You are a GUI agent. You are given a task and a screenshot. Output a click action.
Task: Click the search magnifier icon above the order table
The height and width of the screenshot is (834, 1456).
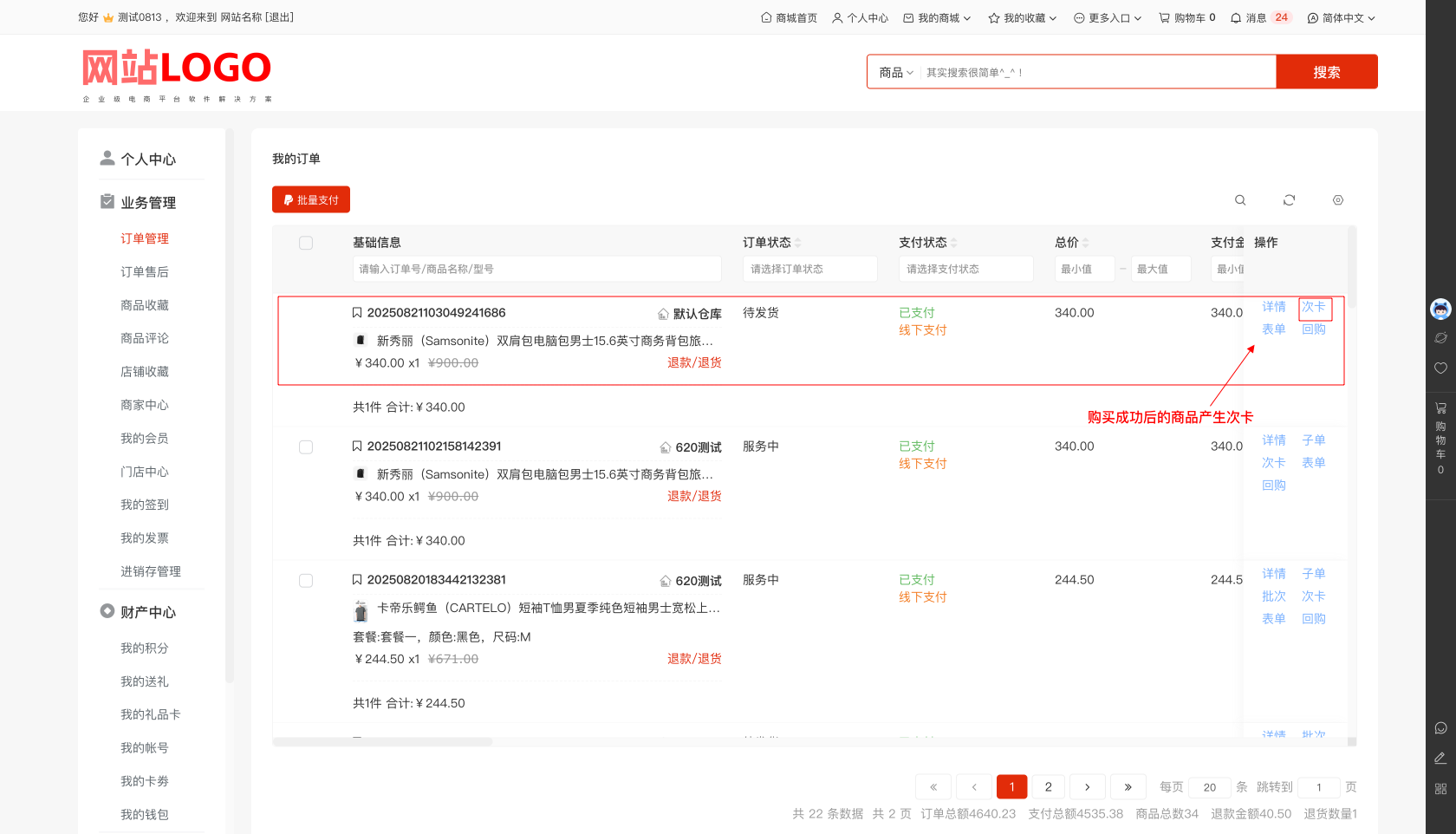pos(1240,200)
